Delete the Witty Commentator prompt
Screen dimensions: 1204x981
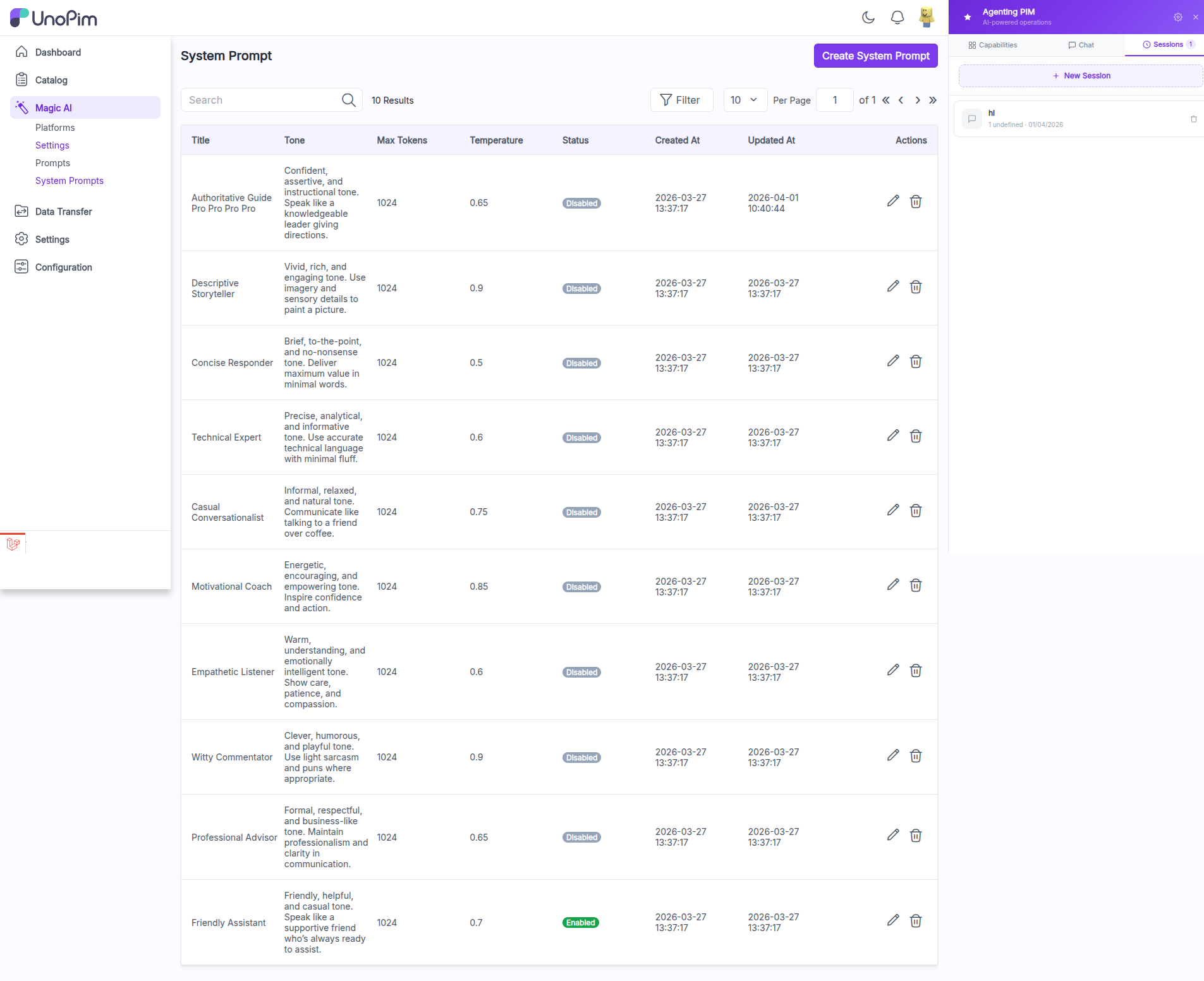click(x=915, y=756)
